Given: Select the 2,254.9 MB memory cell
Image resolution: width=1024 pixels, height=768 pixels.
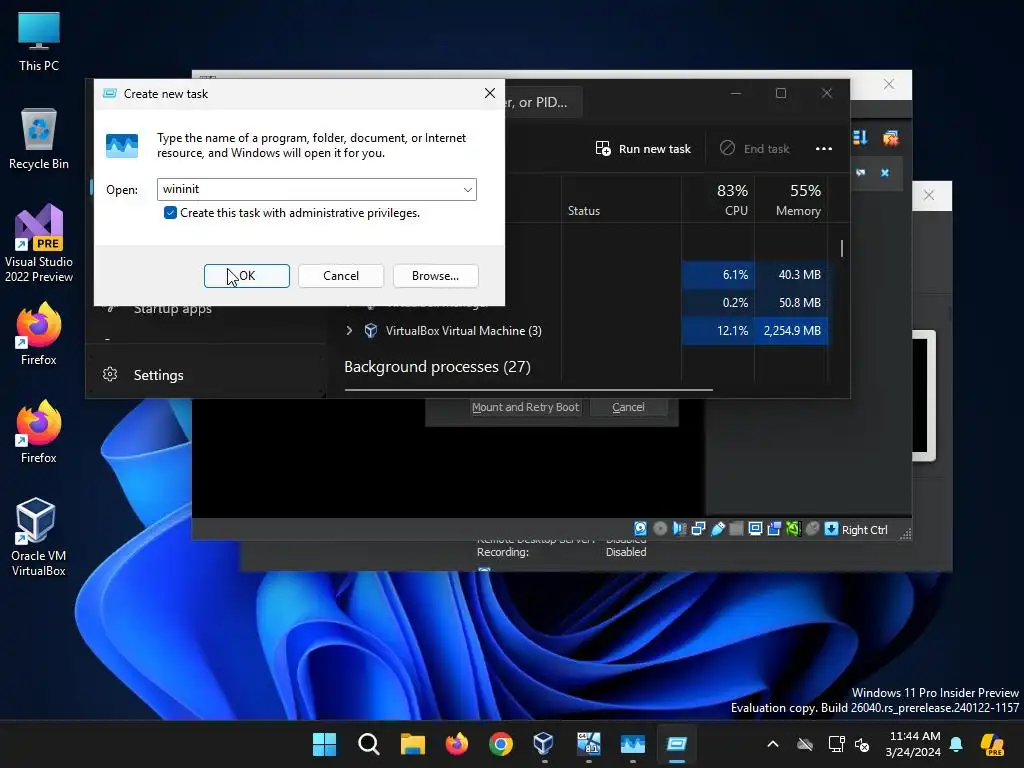Looking at the screenshot, I should (x=792, y=330).
